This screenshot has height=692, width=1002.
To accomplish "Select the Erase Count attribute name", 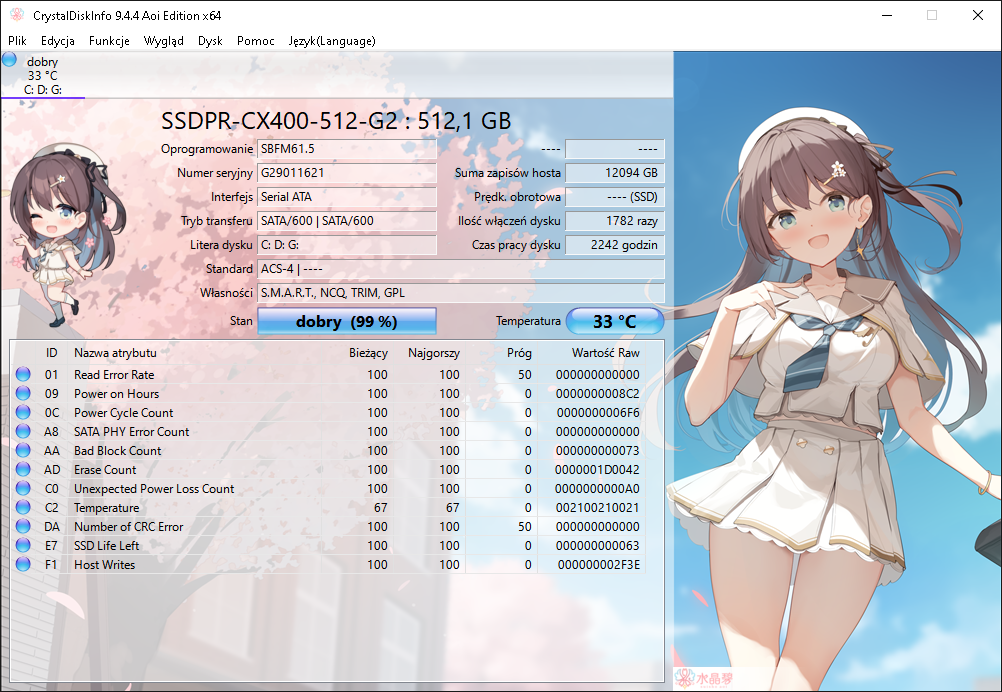I will click(x=105, y=470).
